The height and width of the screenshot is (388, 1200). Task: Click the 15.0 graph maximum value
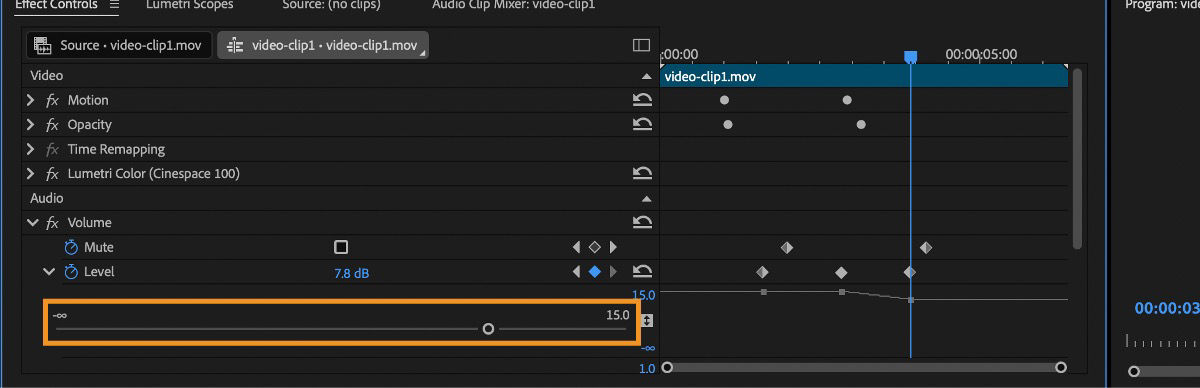[643, 295]
